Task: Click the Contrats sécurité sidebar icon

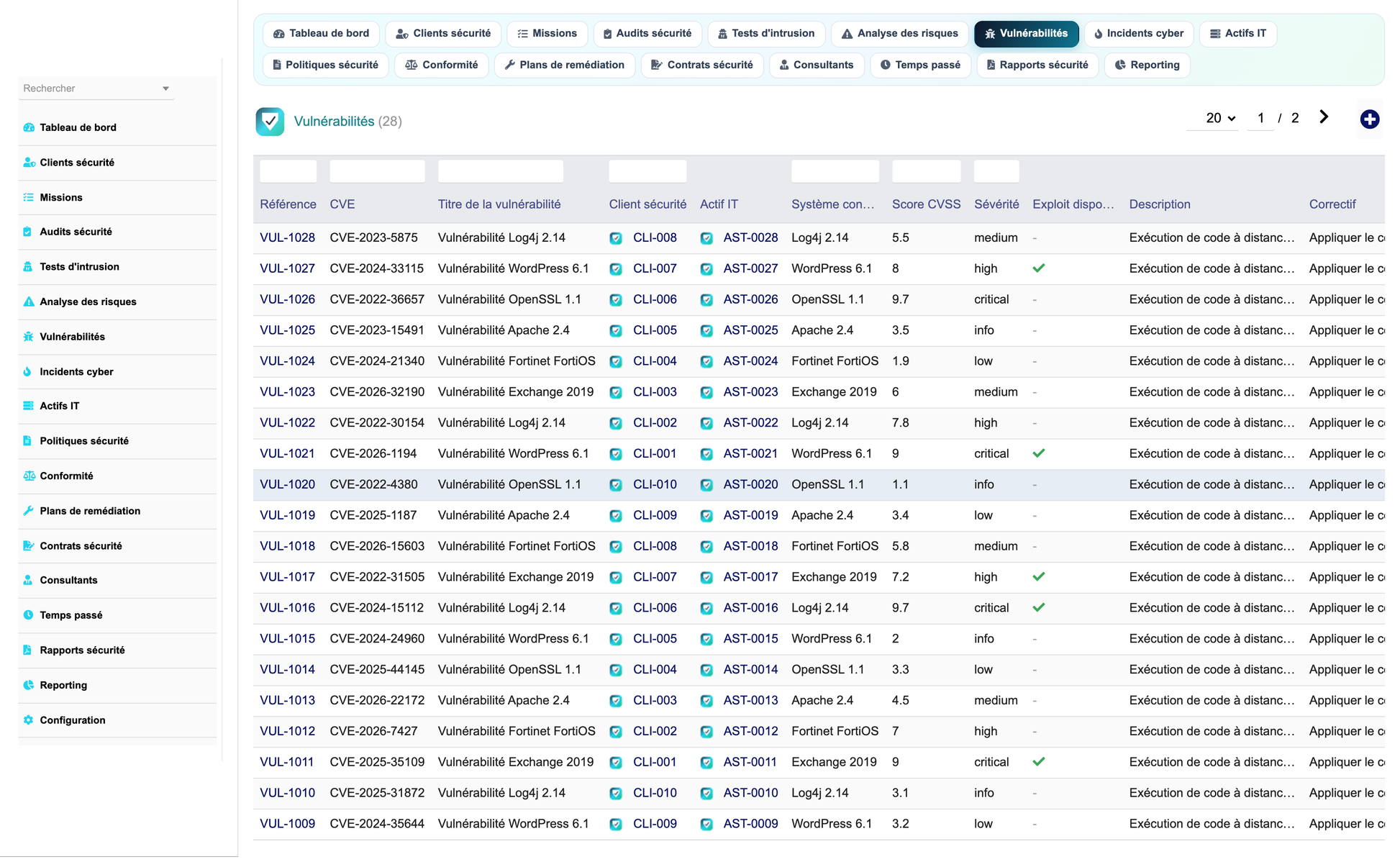Action: click(29, 546)
